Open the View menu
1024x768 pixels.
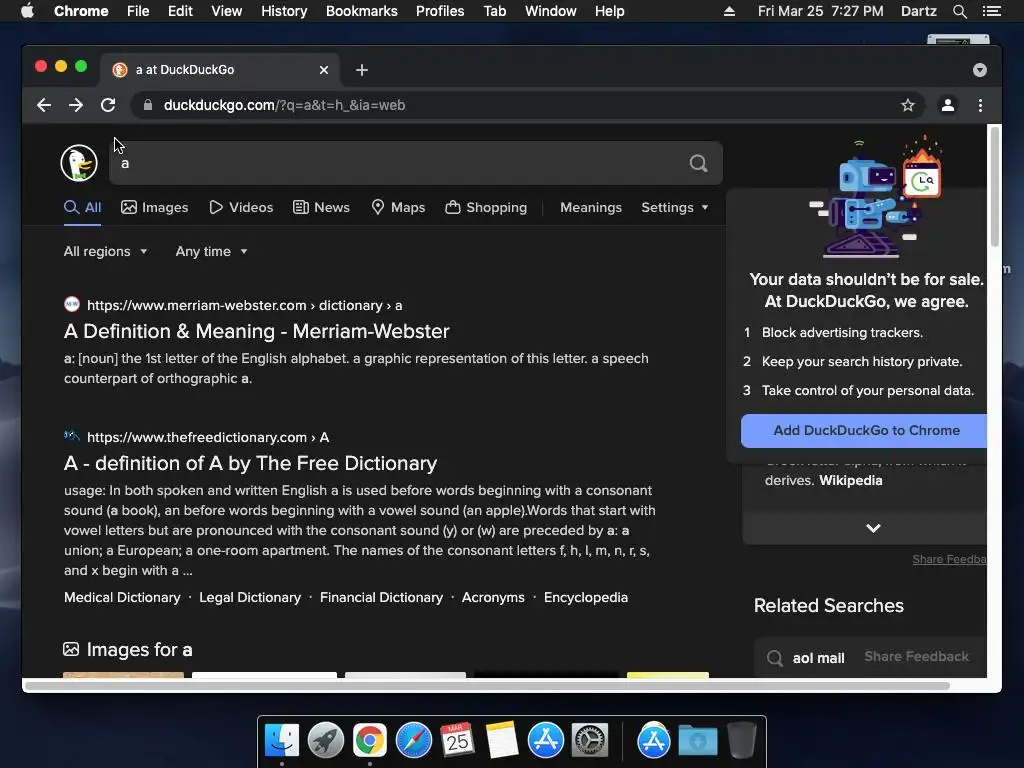click(x=227, y=11)
